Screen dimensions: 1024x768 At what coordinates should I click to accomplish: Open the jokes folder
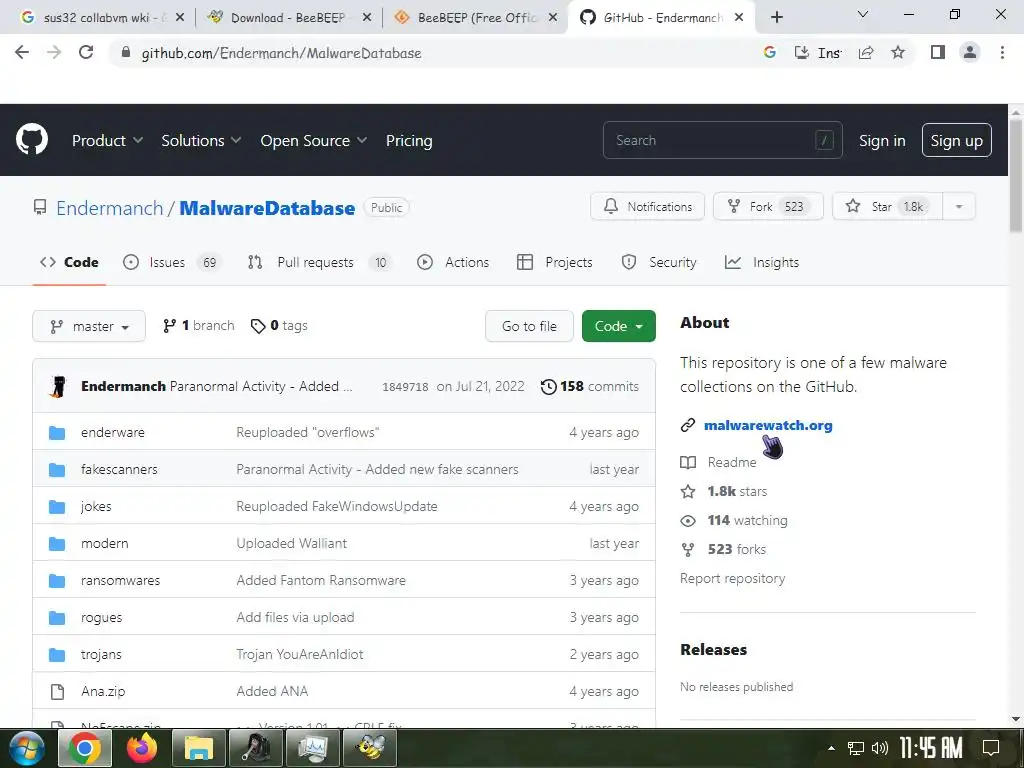pyautogui.click(x=96, y=506)
